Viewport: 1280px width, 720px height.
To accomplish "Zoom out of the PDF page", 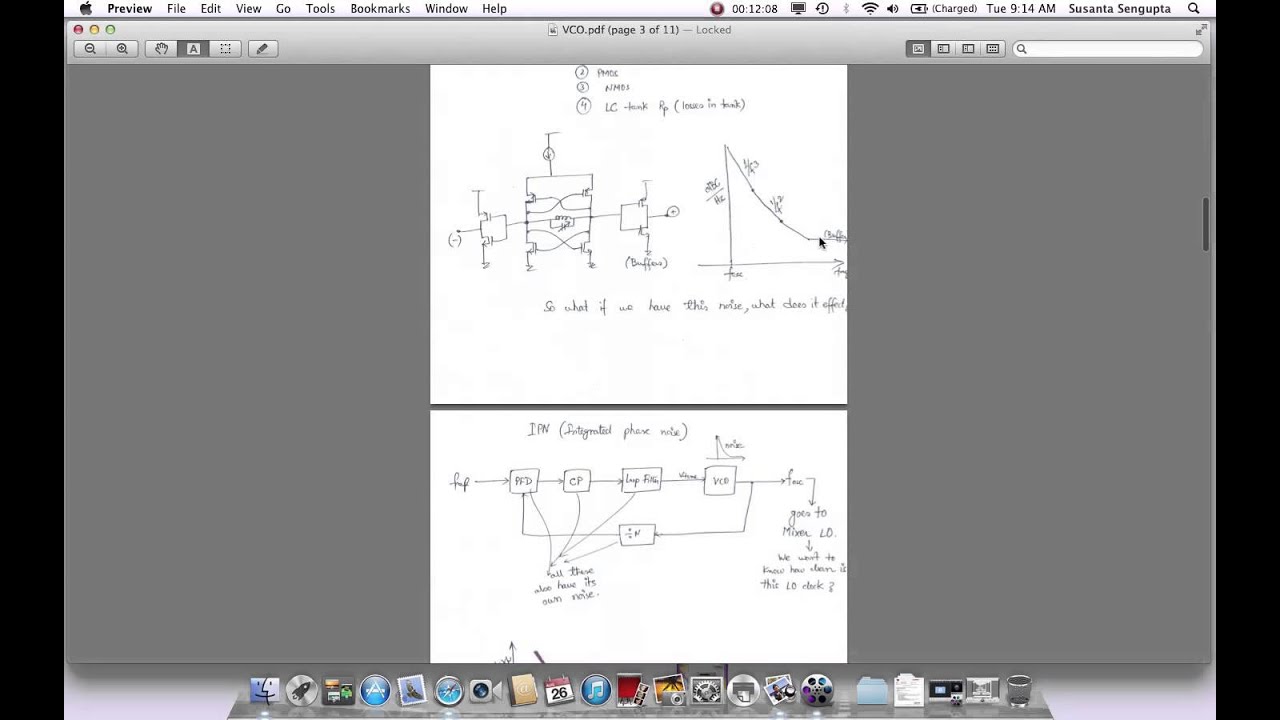I will (90, 49).
